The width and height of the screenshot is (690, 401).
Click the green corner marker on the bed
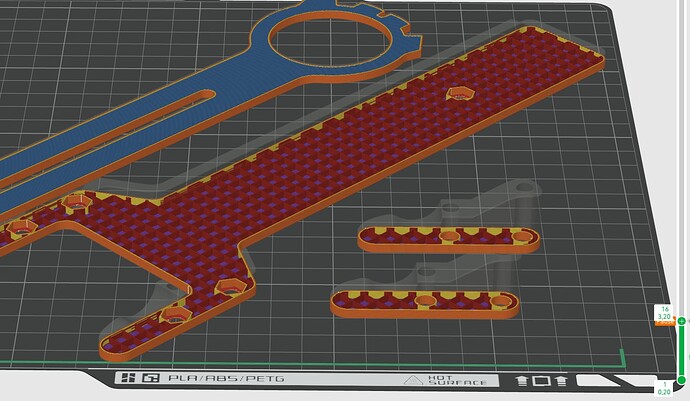(620, 358)
